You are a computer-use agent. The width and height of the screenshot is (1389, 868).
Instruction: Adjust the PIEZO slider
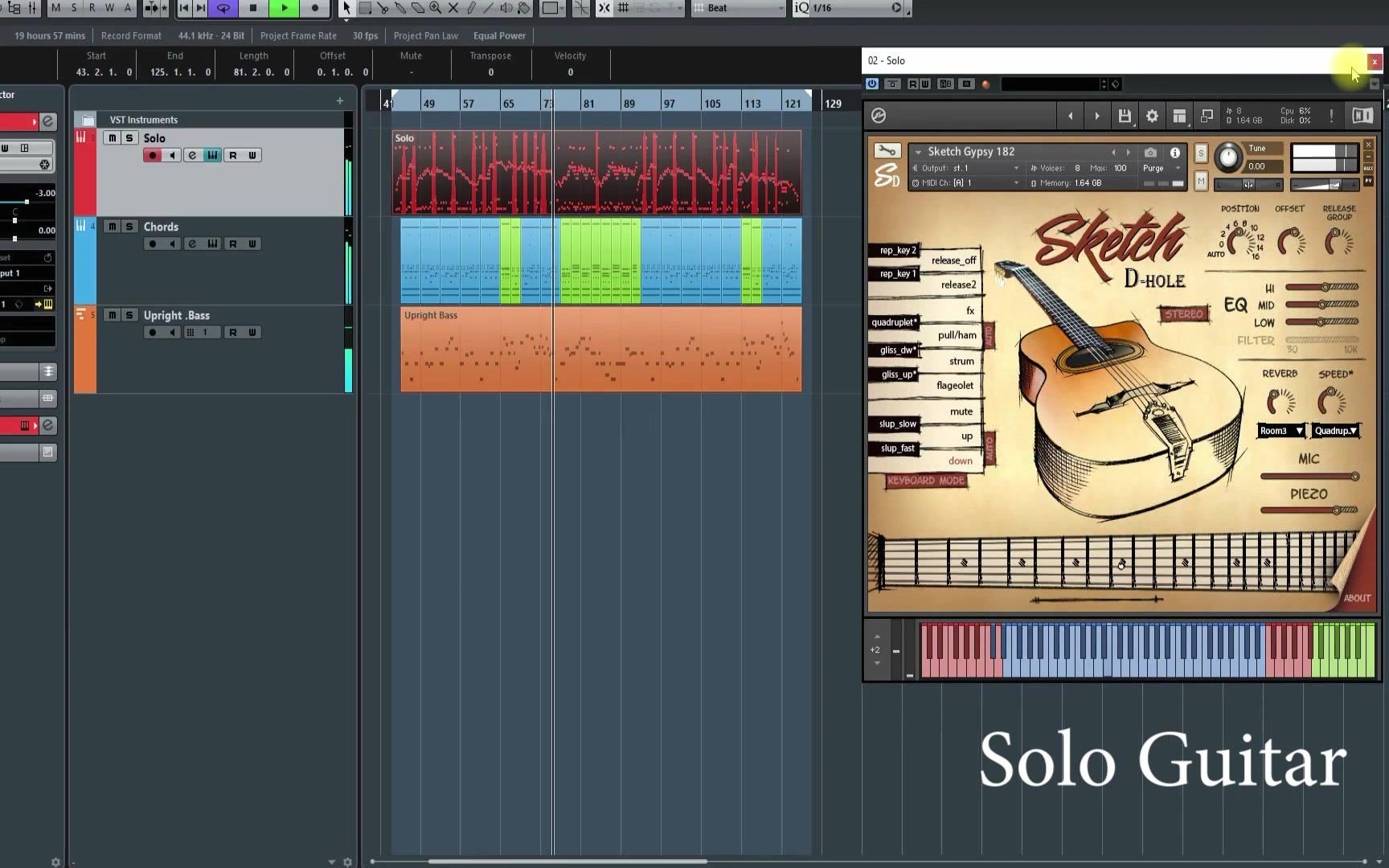click(1309, 510)
